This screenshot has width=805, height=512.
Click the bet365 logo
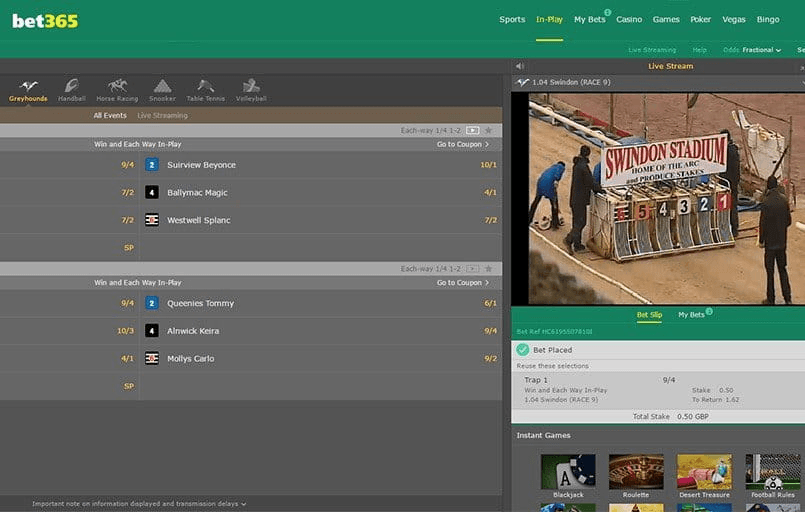coord(45,21)
